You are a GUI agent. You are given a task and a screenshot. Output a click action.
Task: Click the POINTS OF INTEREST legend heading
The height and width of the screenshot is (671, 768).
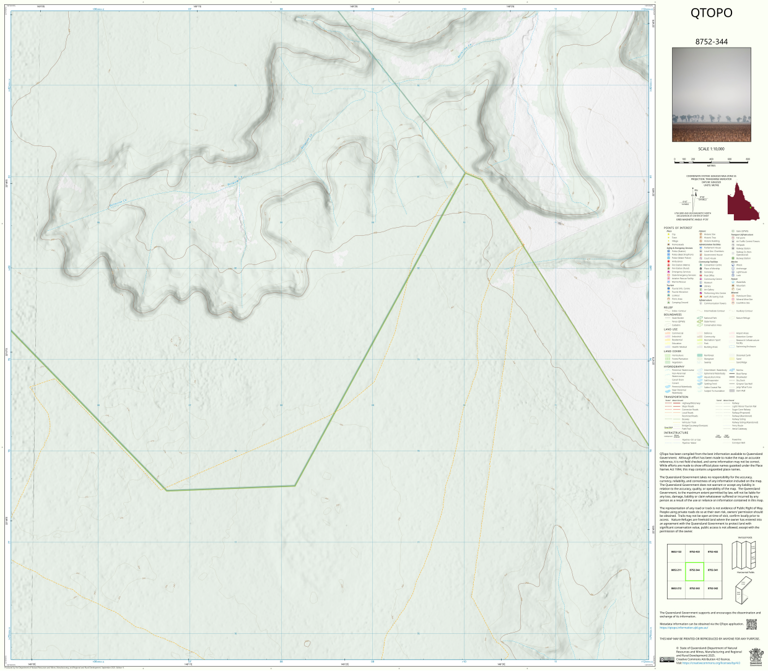pos(678,228)
